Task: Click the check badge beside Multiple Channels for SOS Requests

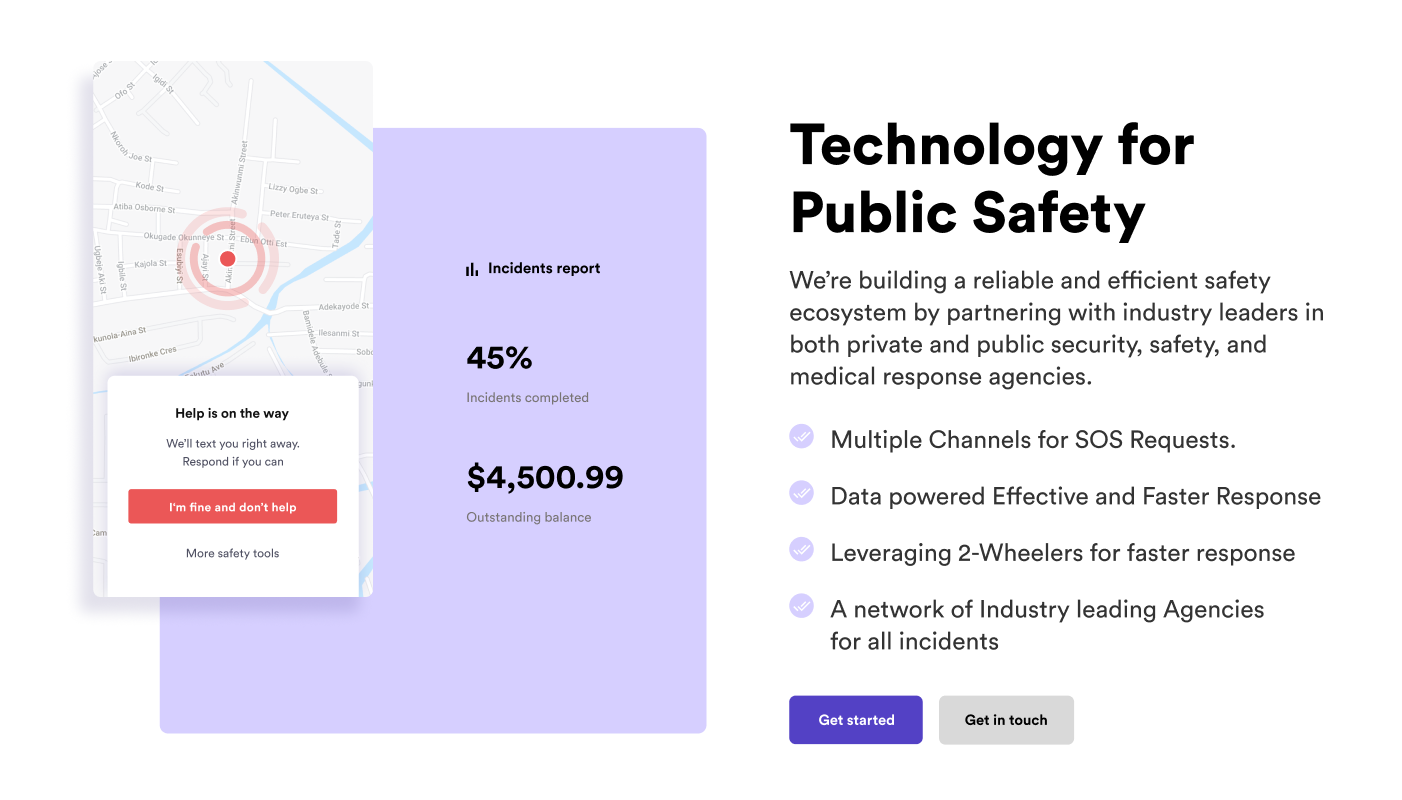Action: coord(801,437)
